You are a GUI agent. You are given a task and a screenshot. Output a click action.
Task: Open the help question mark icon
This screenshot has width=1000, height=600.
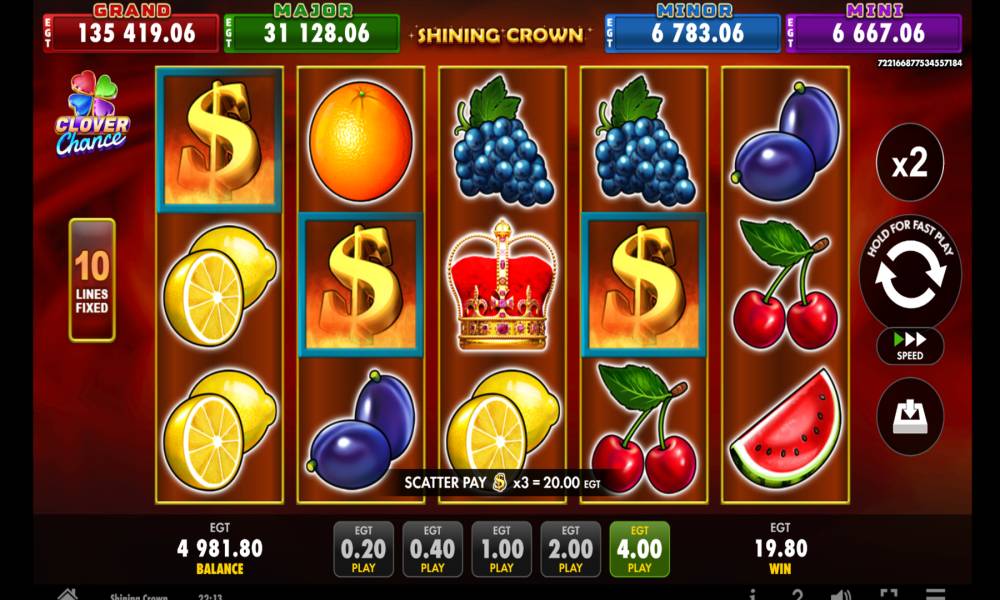pyautogui.click(x=797, y=594)
